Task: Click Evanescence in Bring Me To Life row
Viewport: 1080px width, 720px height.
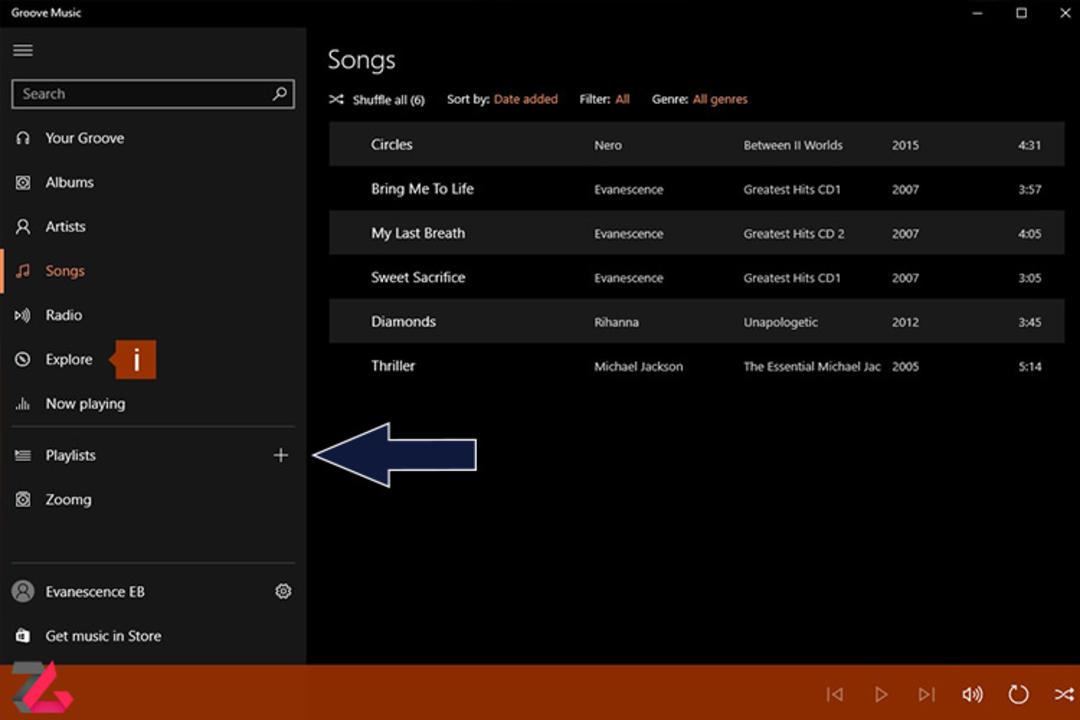Action: click(x=628, y=189)
